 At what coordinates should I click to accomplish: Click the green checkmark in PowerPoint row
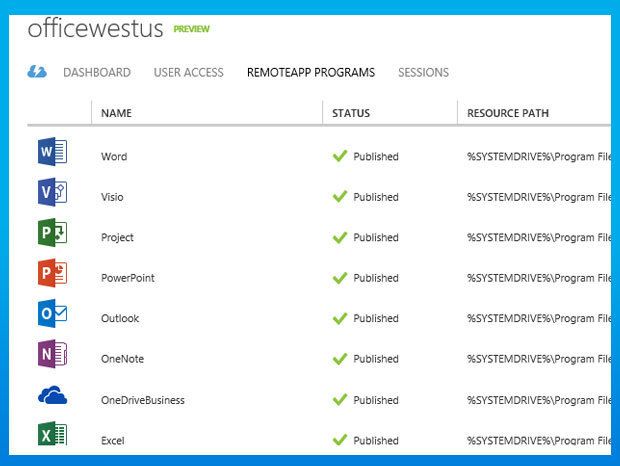pyautogui.click(x=340, y=278)
